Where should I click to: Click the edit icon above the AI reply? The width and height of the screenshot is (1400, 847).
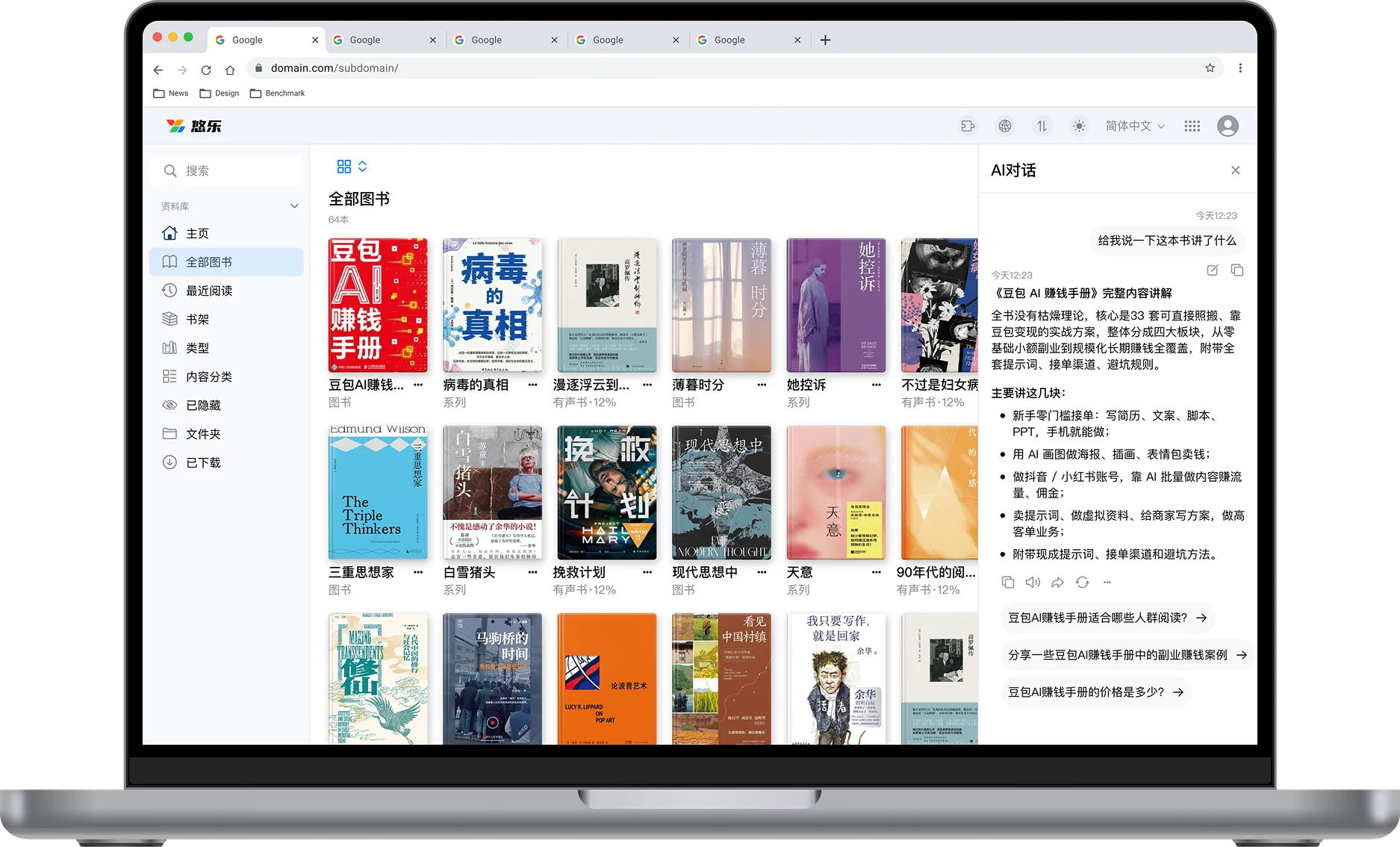[x=1213, y=270]
